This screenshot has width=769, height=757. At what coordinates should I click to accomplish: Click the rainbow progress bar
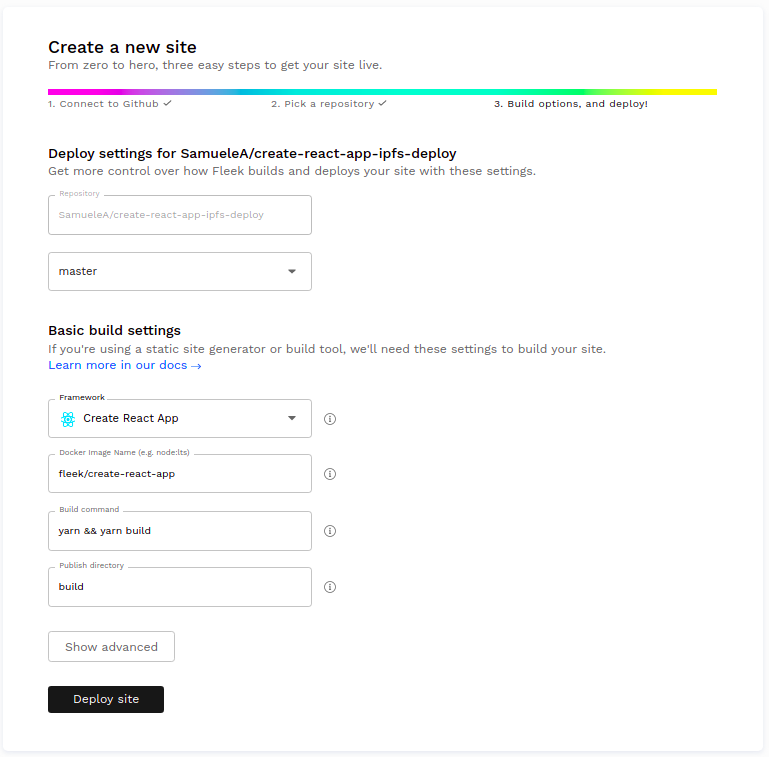pos(382,92)
